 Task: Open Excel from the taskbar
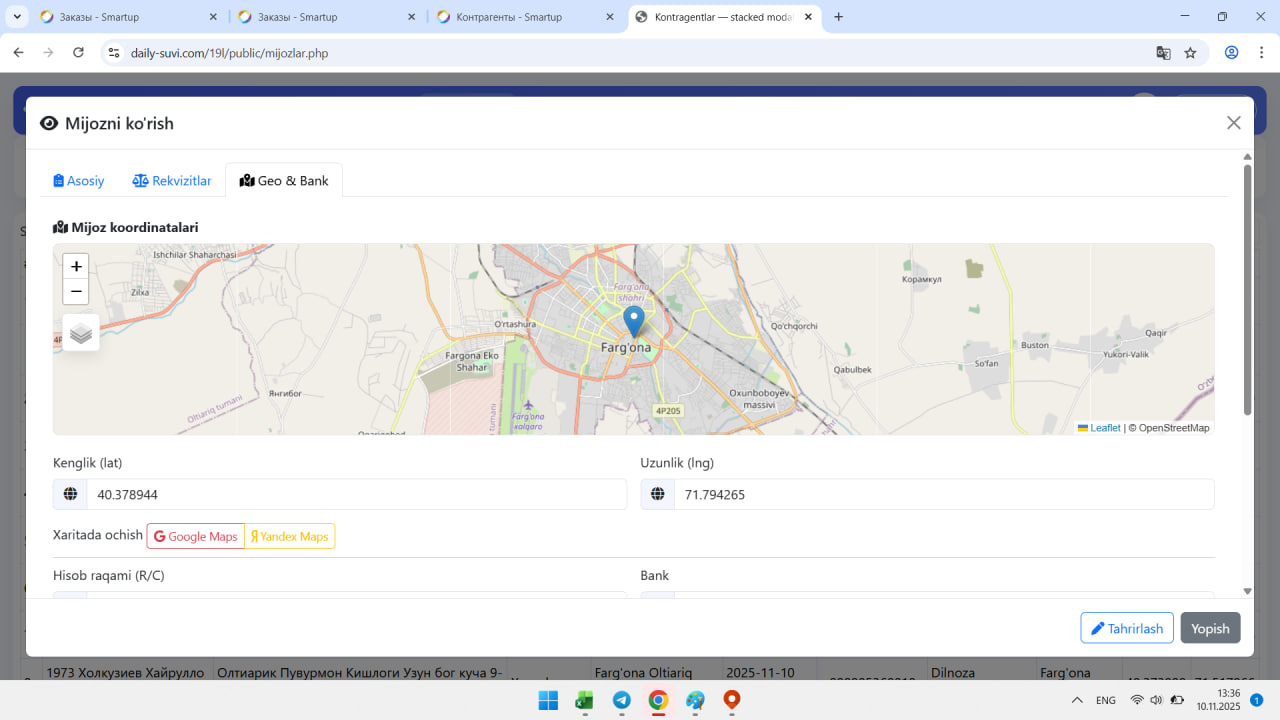point(584,701)
